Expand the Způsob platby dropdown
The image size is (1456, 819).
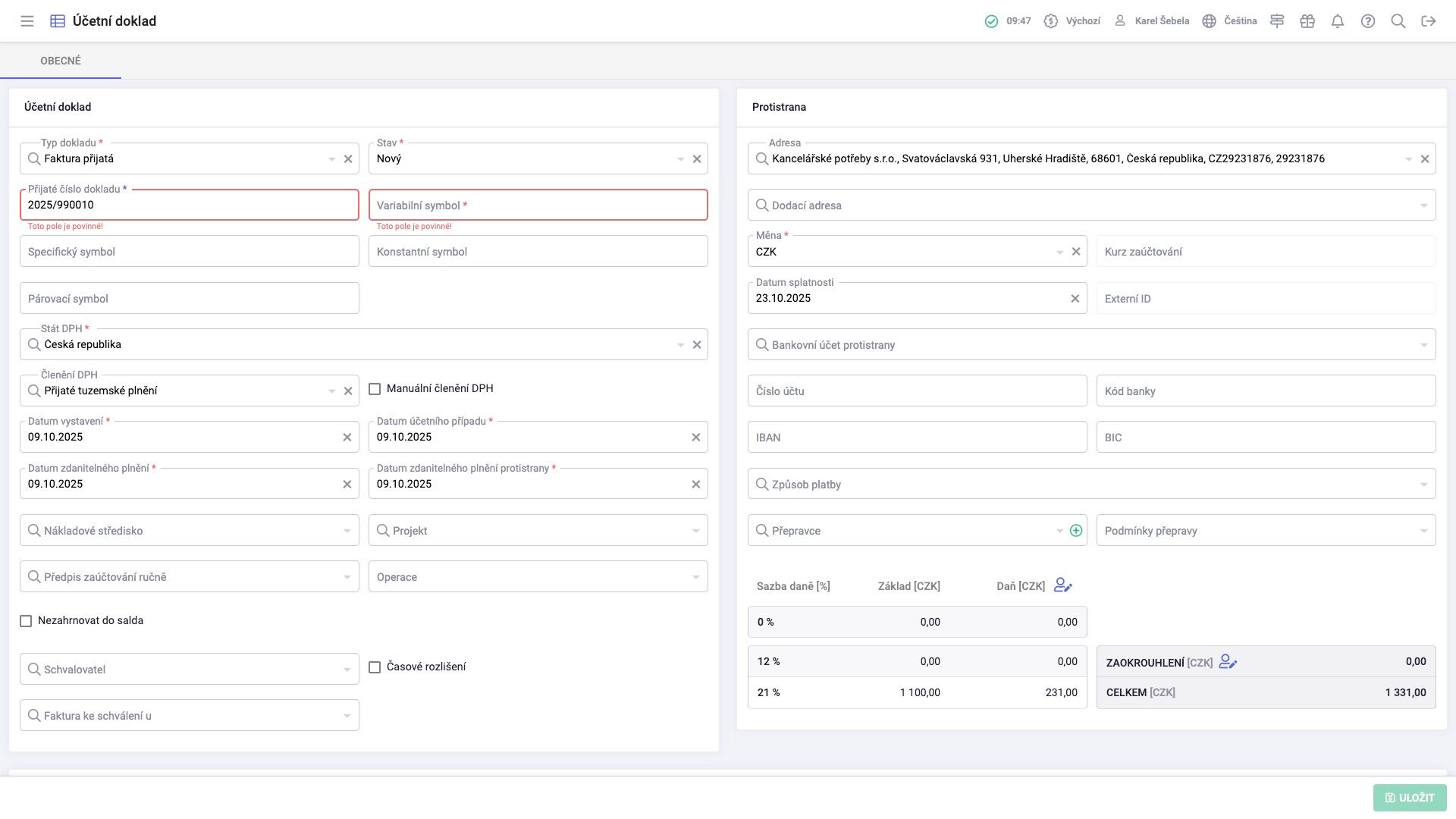click(1423, 485)
